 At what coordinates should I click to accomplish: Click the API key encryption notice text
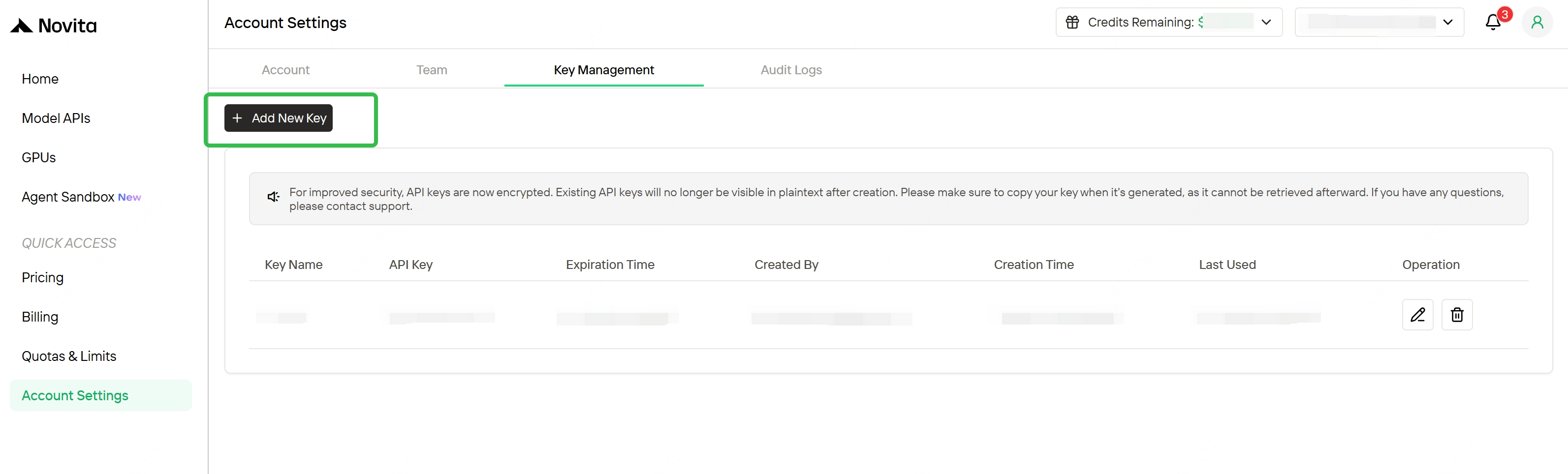coord(896,199)
